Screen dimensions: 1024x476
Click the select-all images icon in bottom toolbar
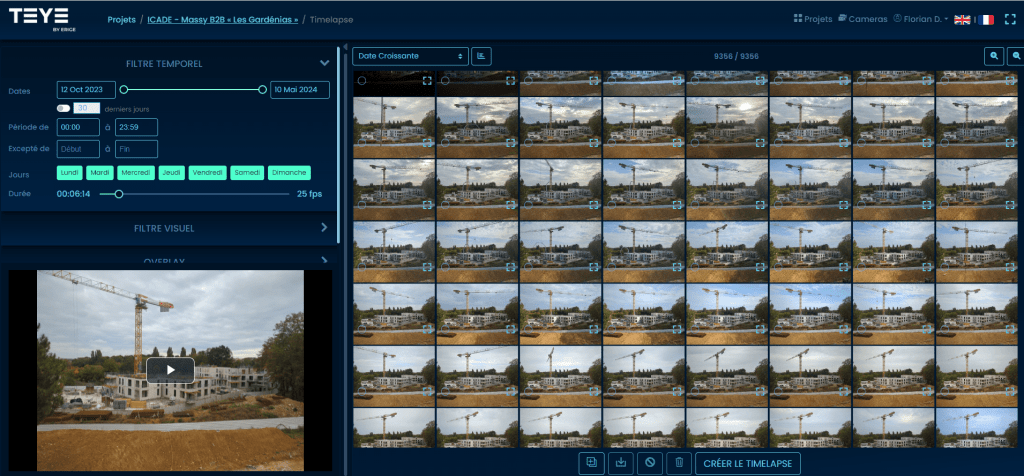click(x=592, y=462)
